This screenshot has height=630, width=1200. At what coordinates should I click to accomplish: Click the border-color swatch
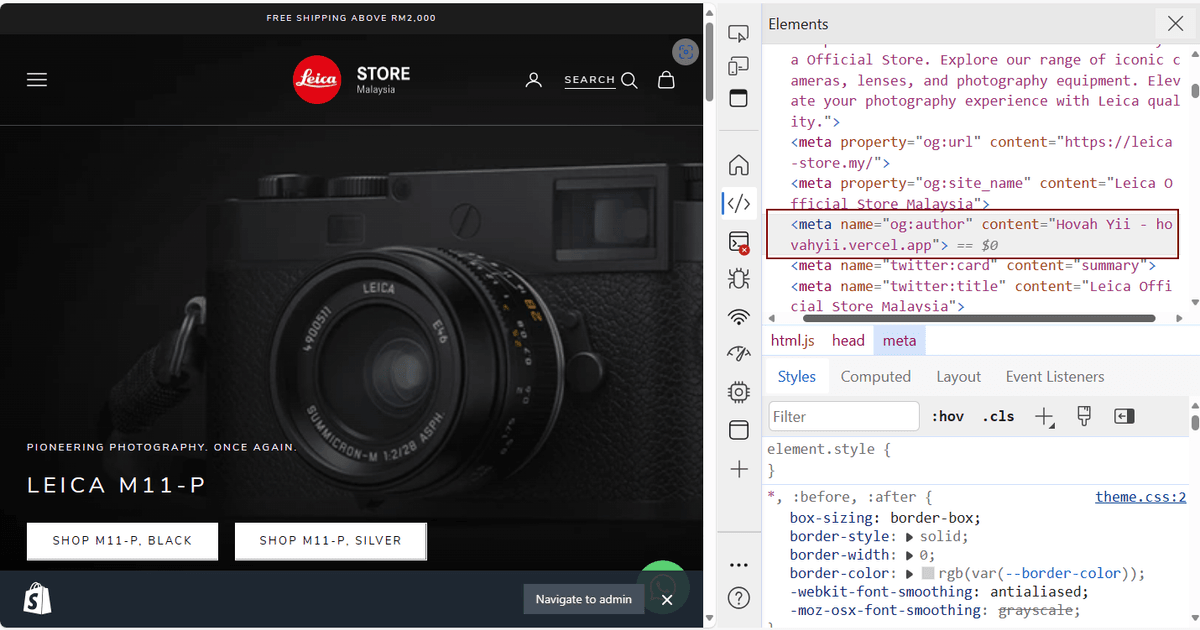click(x=928, y=574)
